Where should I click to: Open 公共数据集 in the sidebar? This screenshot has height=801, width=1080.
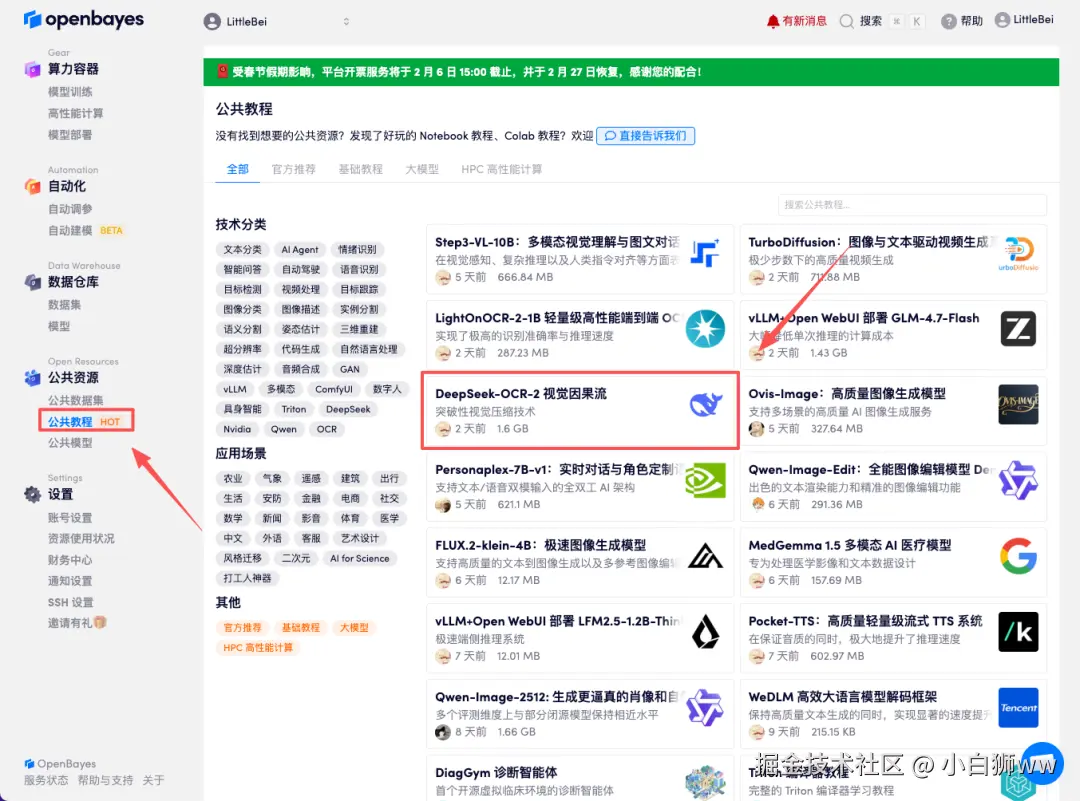coord(75,400)
